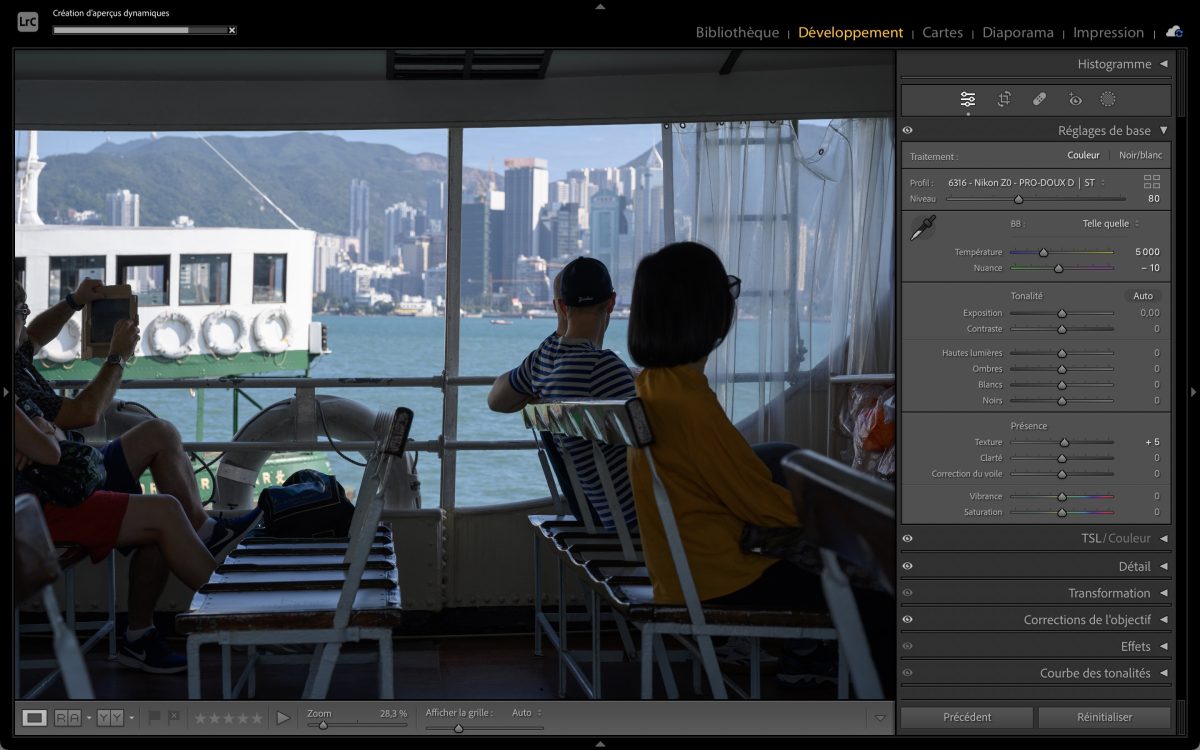Select the Crop and rotate tool
This screenshot has height=750, width=1200.
click(x=1004, y=99)
